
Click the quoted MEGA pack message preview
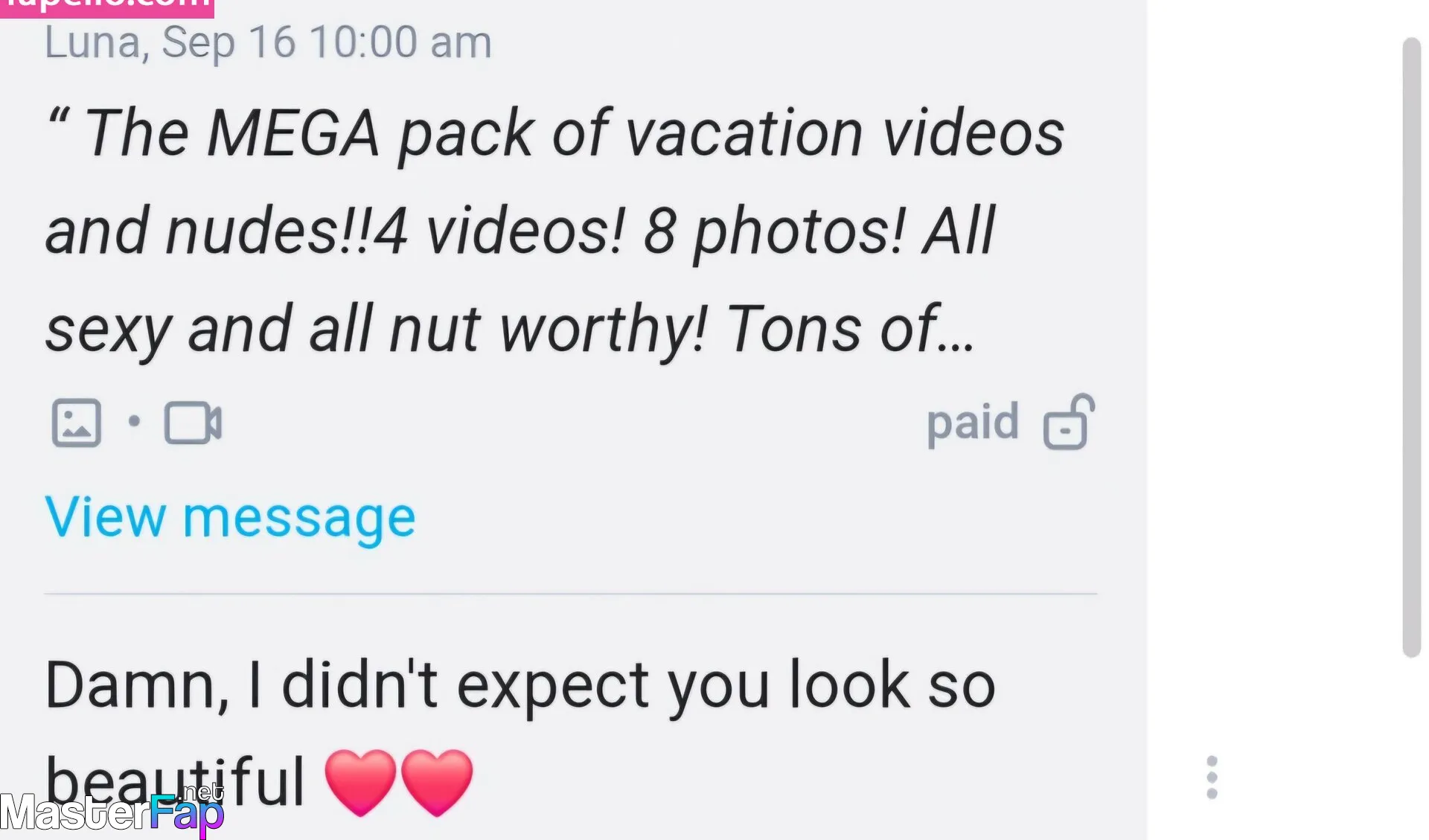pyautogui.click(x=554, y=232)
